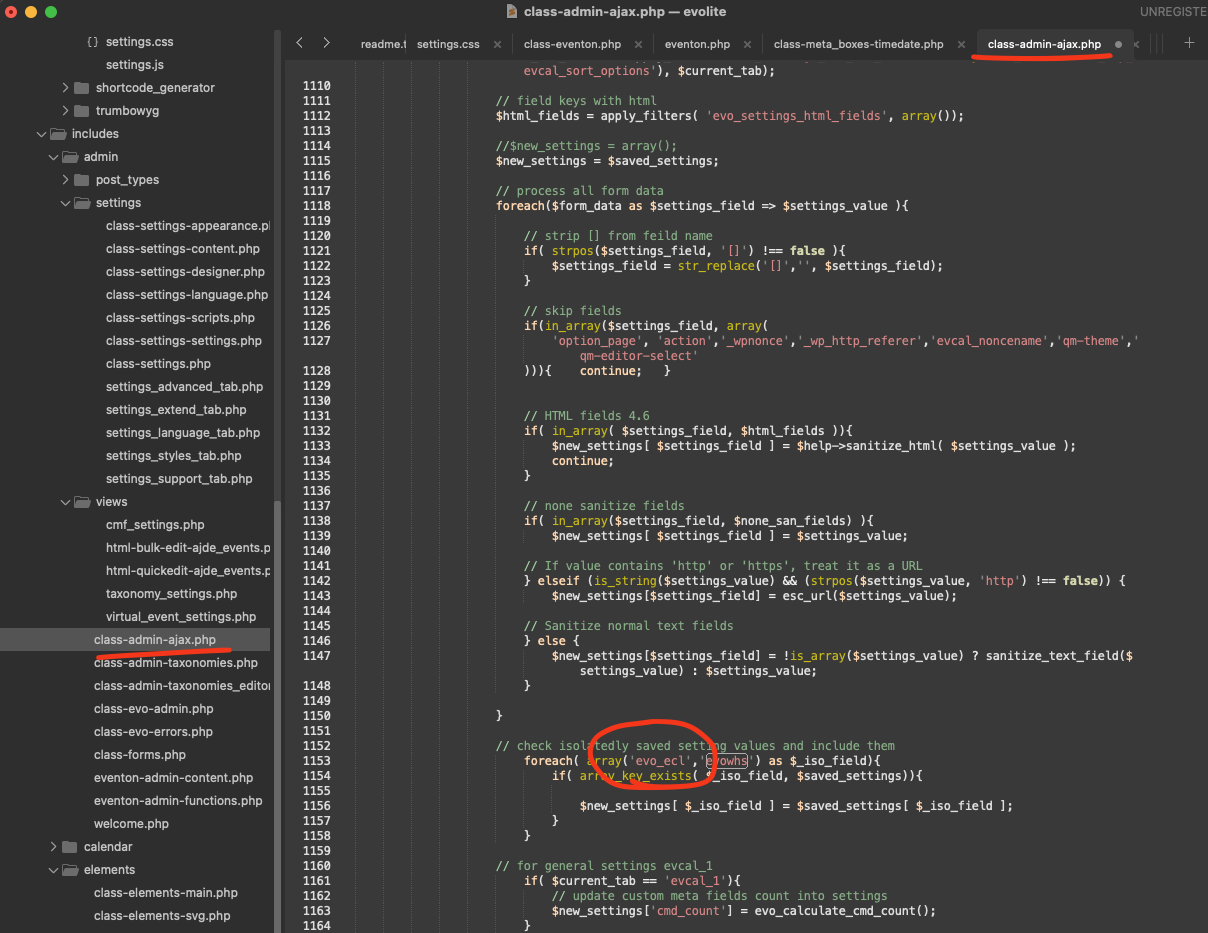
Task: Expand the trumbowyg folder
Action: pyautogui.click(x=66, y=111)
